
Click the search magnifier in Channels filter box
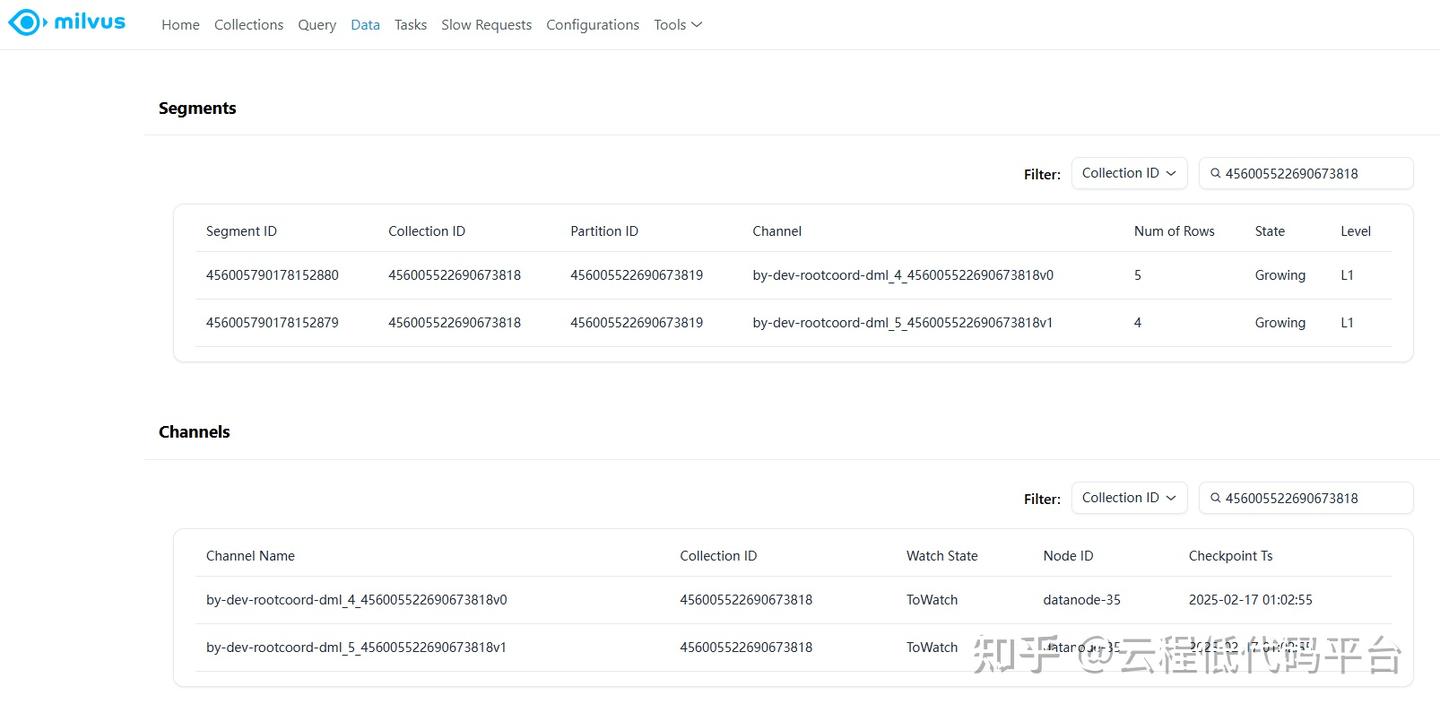[1216, 497]
